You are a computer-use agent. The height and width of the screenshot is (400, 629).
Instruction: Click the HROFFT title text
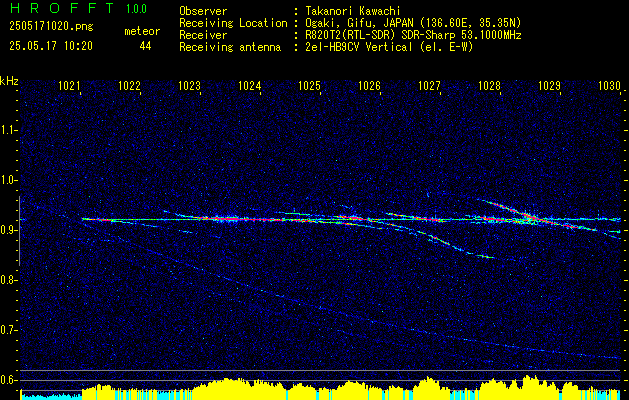tap(62, 8)
